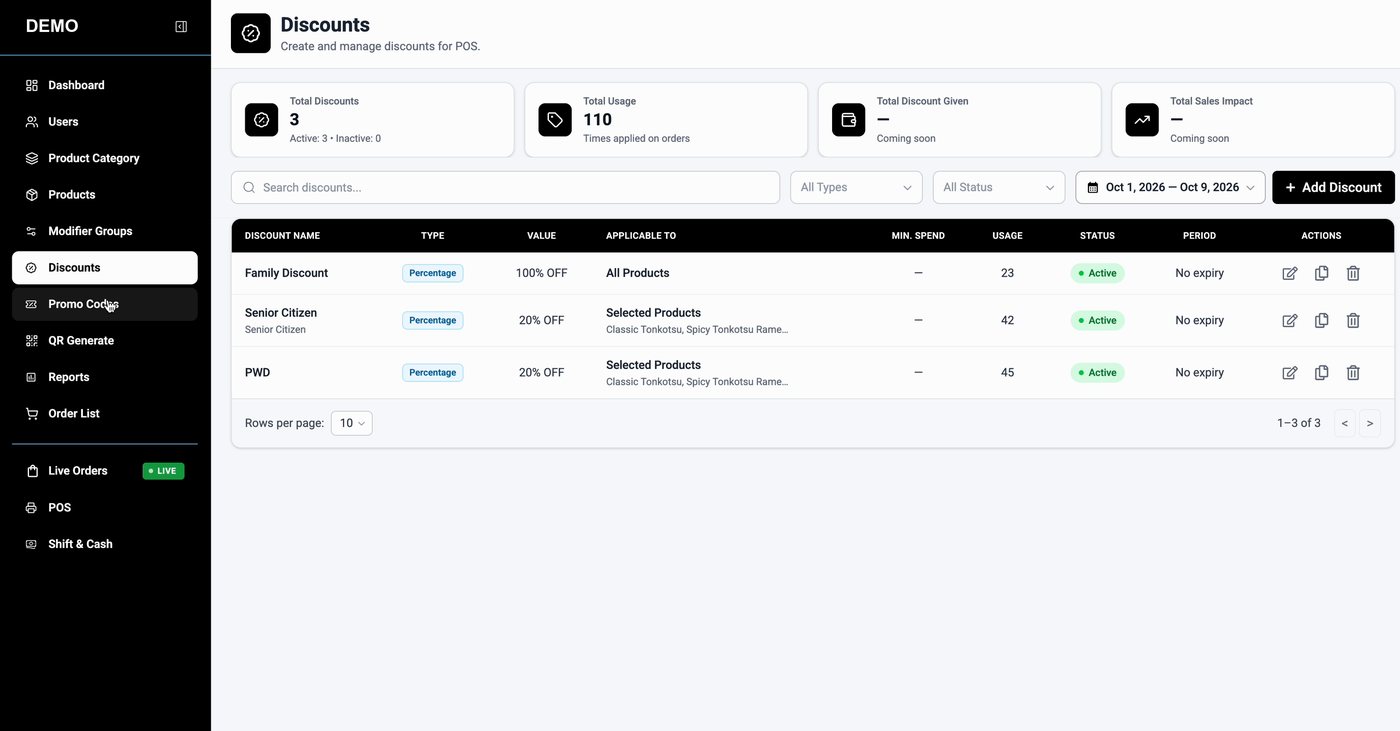
Task: Open the Rows per page dropdown
Action: (x=352, y=423)
